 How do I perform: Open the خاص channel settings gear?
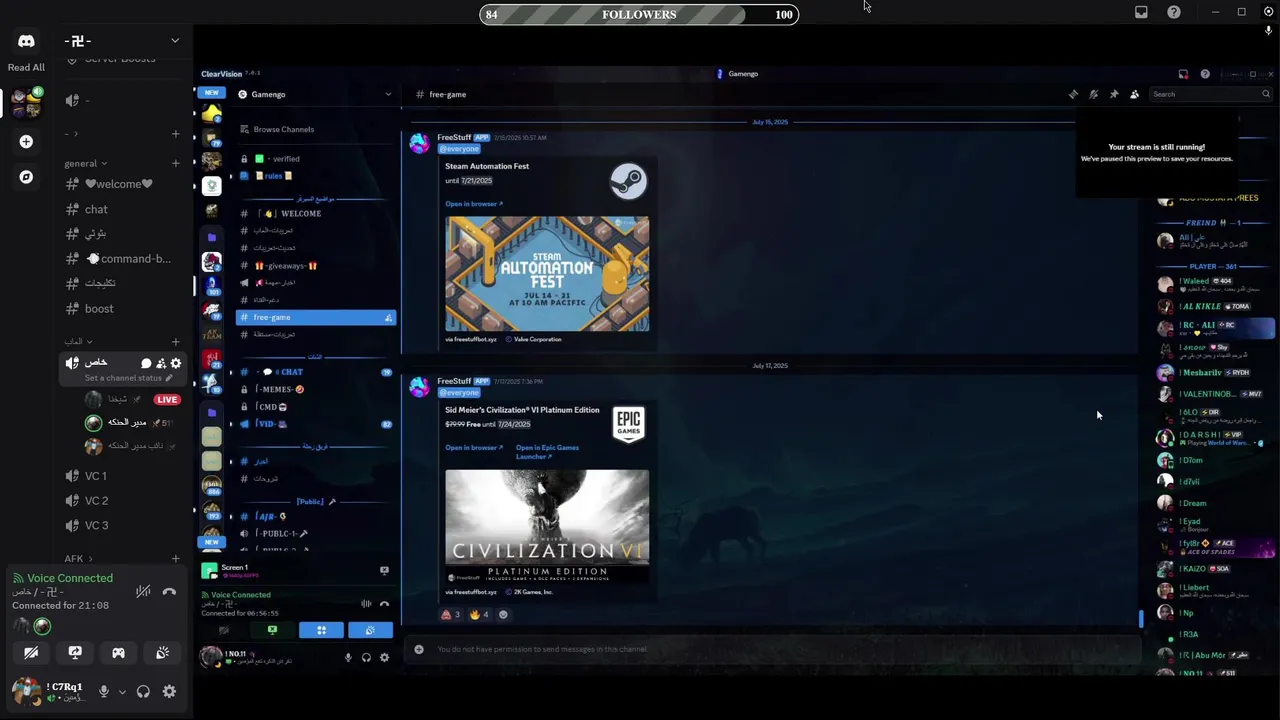(176, 363)
